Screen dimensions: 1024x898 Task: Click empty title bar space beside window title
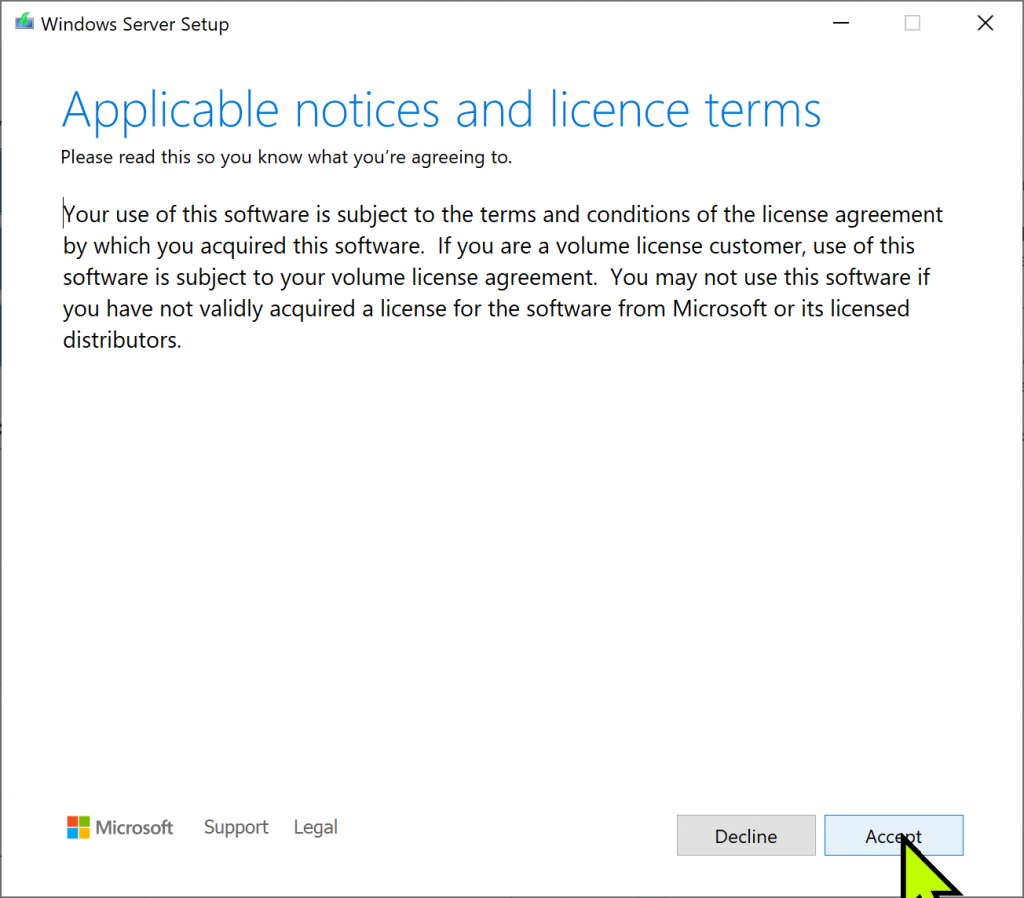(500, 24)
